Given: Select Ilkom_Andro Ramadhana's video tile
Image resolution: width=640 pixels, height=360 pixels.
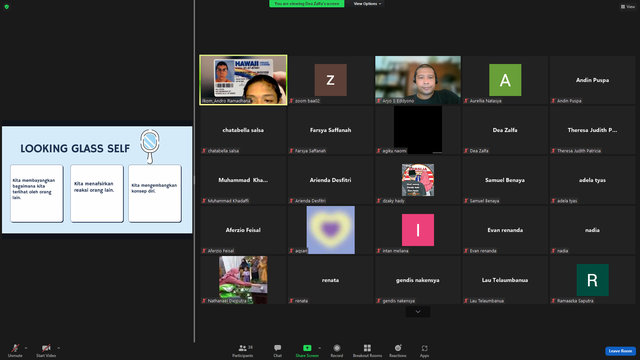Looking at the screenshot, I should pos(243,80).
